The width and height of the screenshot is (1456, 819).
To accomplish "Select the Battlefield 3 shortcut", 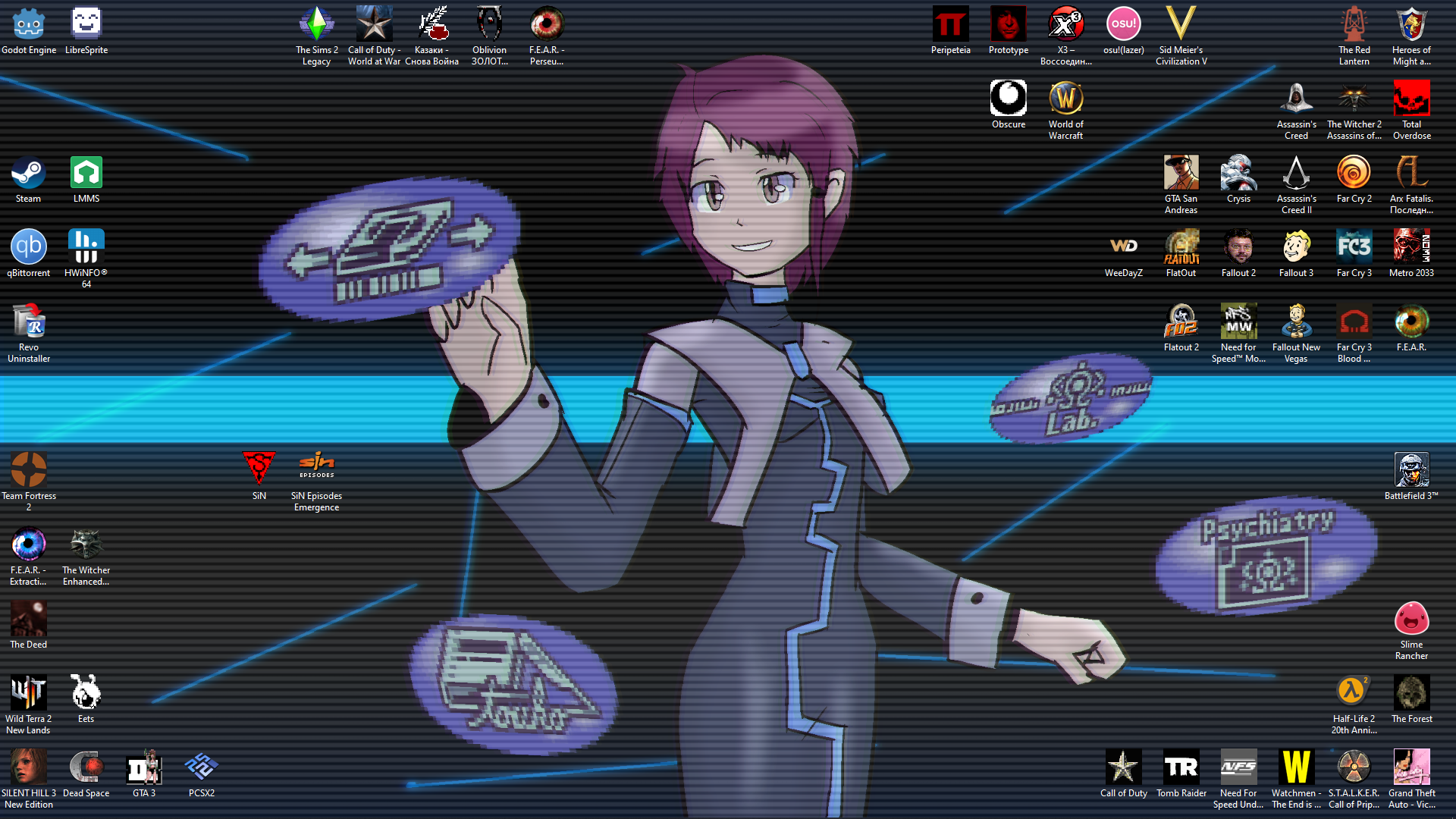I will [1412, 476].
